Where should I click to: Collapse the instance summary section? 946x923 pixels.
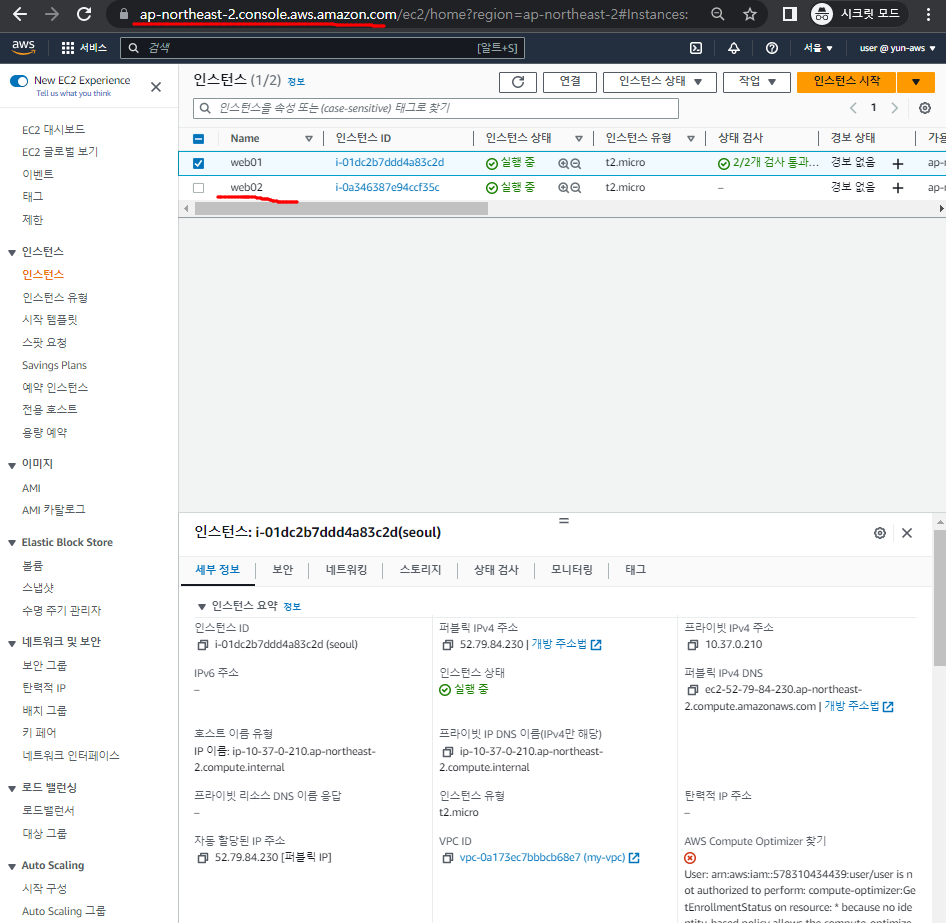point(202,606)
